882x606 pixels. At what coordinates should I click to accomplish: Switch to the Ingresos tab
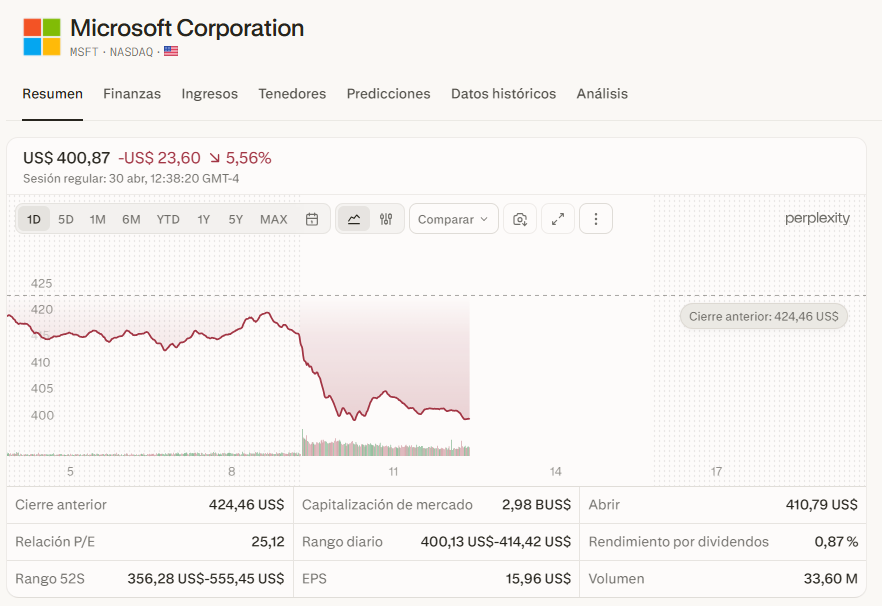[209, 94]
